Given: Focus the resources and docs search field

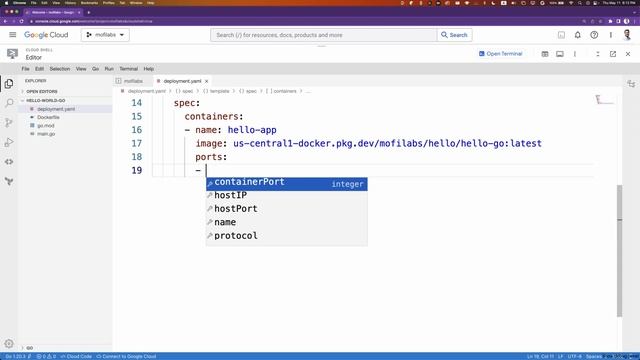Looking at the screenshot, I should tap(323, 35).
